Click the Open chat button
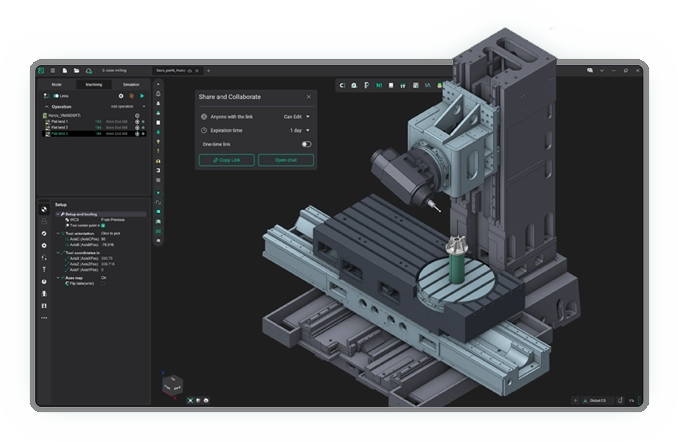Image resolution: width=678 pixels, height=442 pixels. (285, 160)
